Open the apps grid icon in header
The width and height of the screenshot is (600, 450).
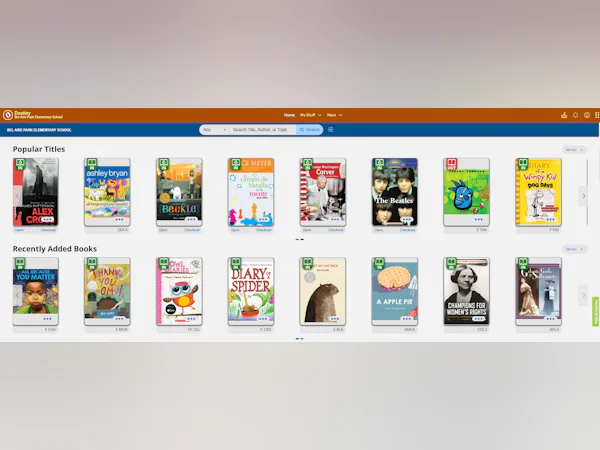click(x=597, y=115)
